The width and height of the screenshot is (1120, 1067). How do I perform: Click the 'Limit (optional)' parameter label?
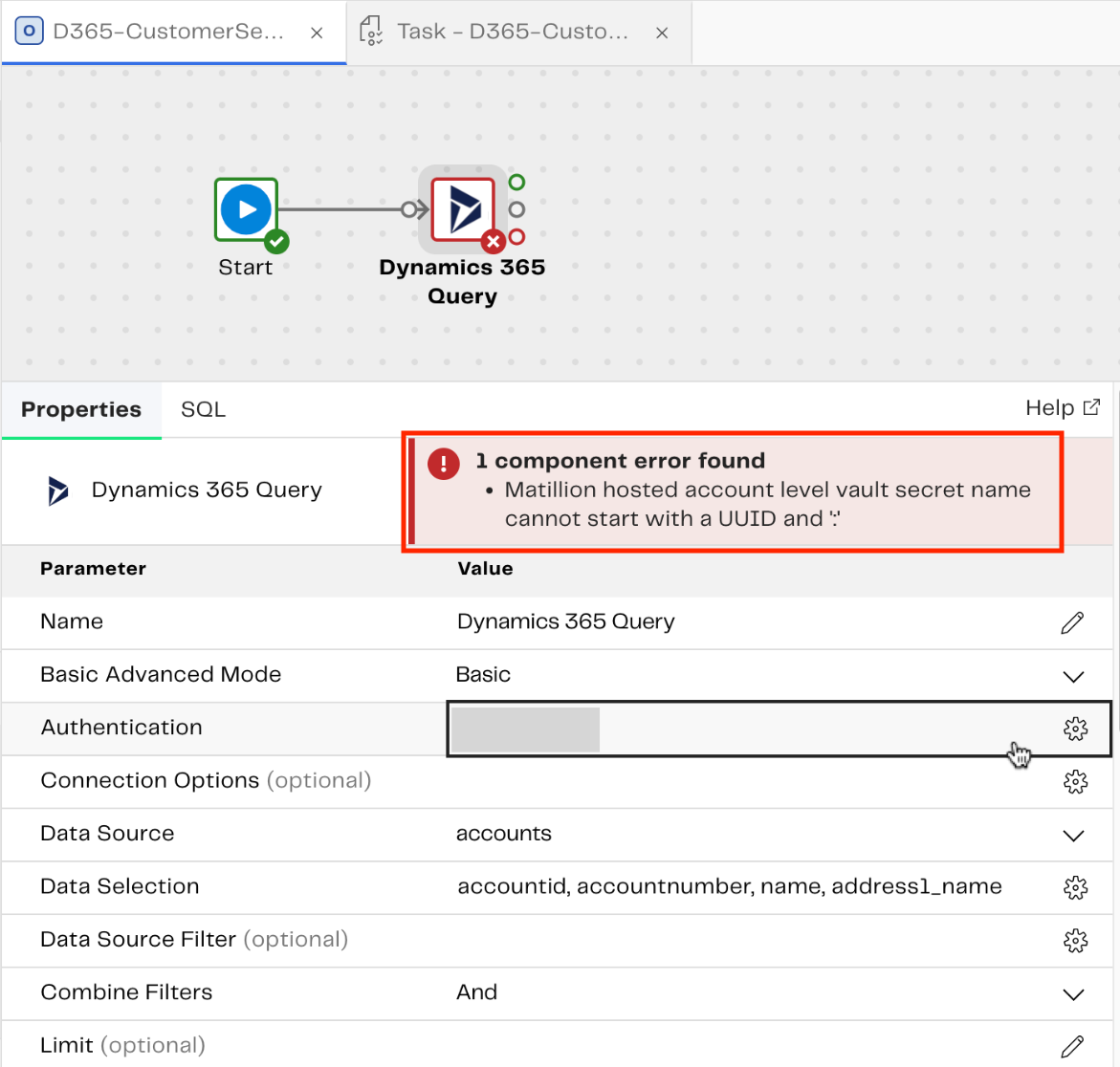click(122, 1045)
